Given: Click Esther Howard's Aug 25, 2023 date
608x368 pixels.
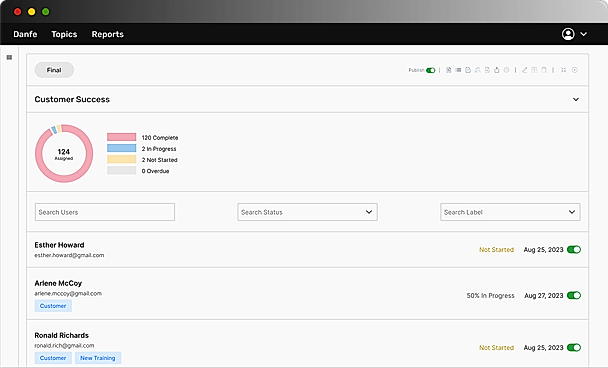Looking at the screenshot, I should 544,250.
